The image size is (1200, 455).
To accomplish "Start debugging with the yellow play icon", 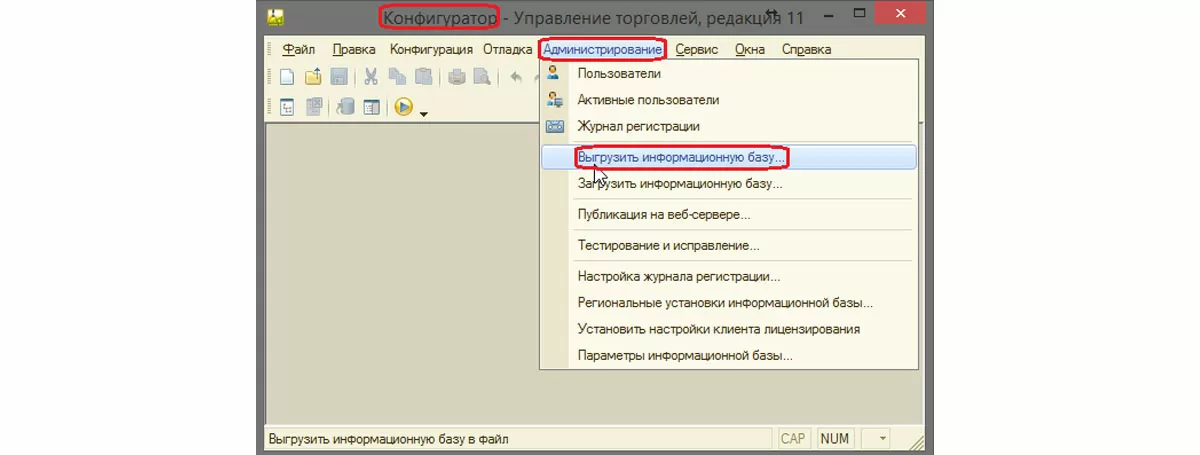I will click(x=404, y=107).
